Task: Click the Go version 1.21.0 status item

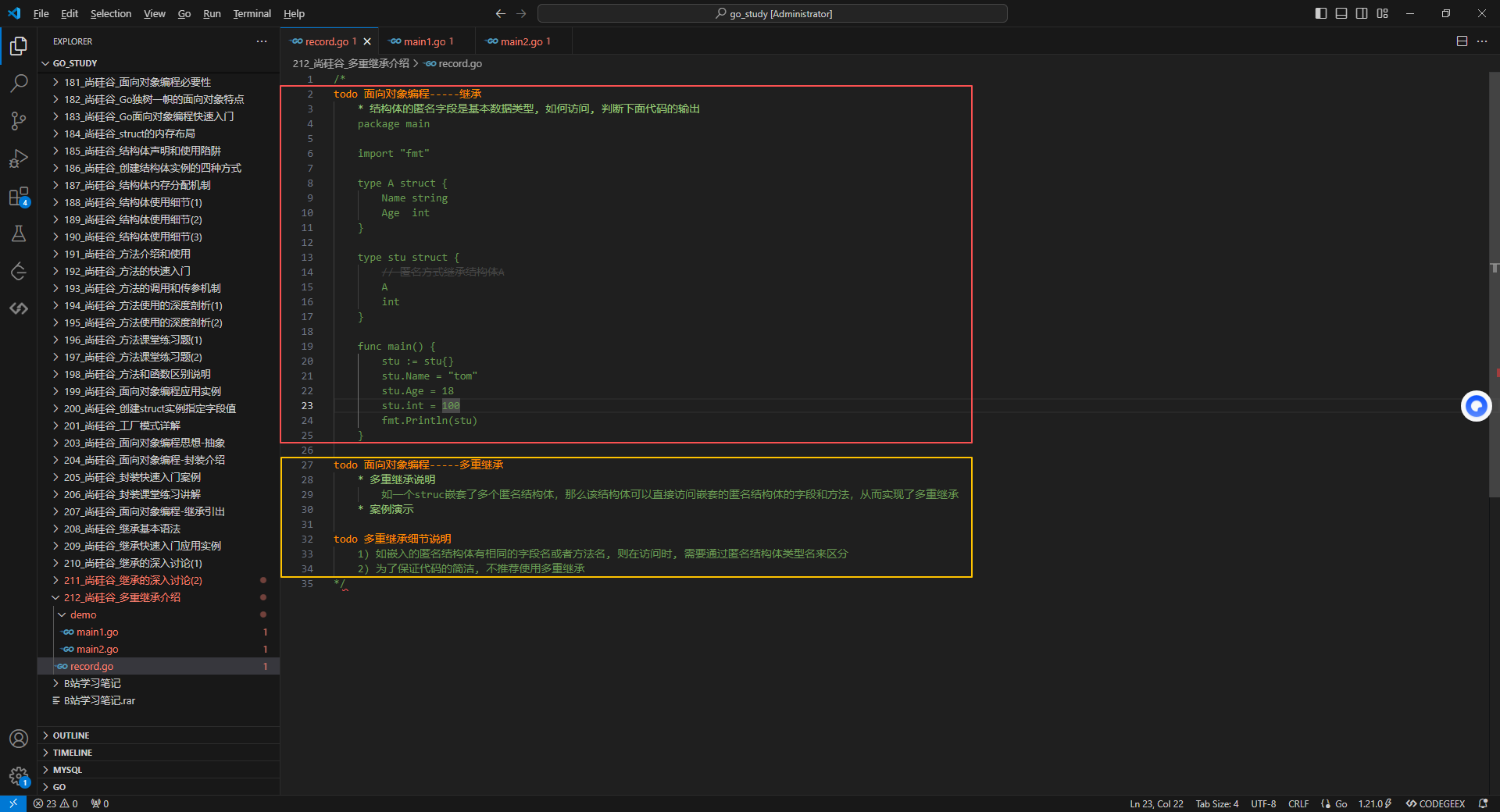Action: click(x=1375, y=803)
